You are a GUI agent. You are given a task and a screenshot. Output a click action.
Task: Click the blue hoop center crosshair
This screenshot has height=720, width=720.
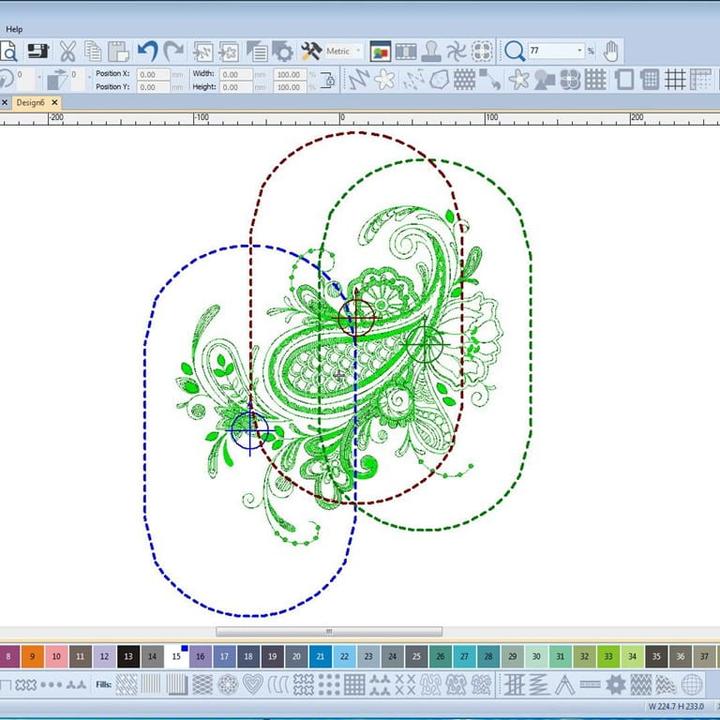pos(249,430)
